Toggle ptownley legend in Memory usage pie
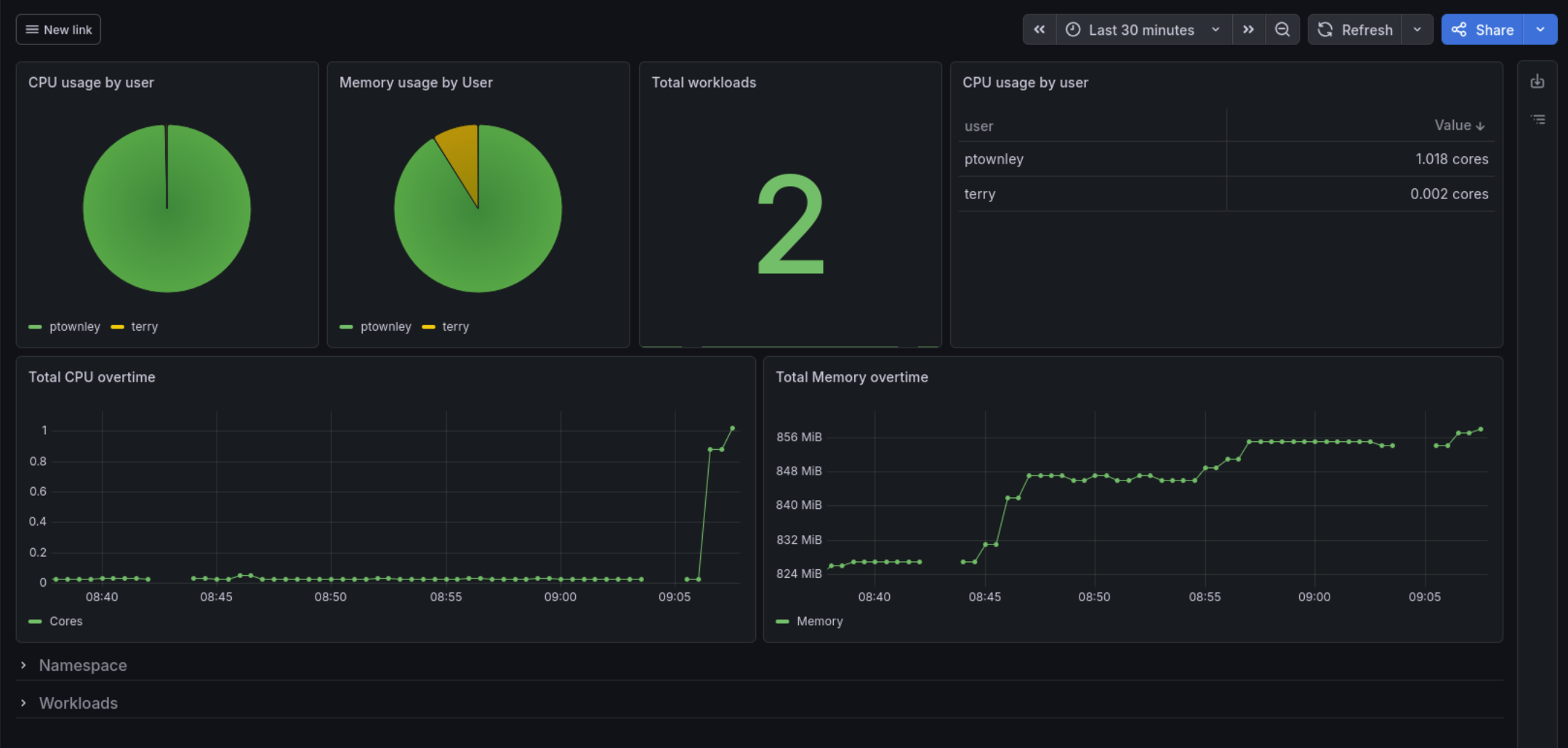1568x748 pixels. pyautogui.click(x=385, y=326)
